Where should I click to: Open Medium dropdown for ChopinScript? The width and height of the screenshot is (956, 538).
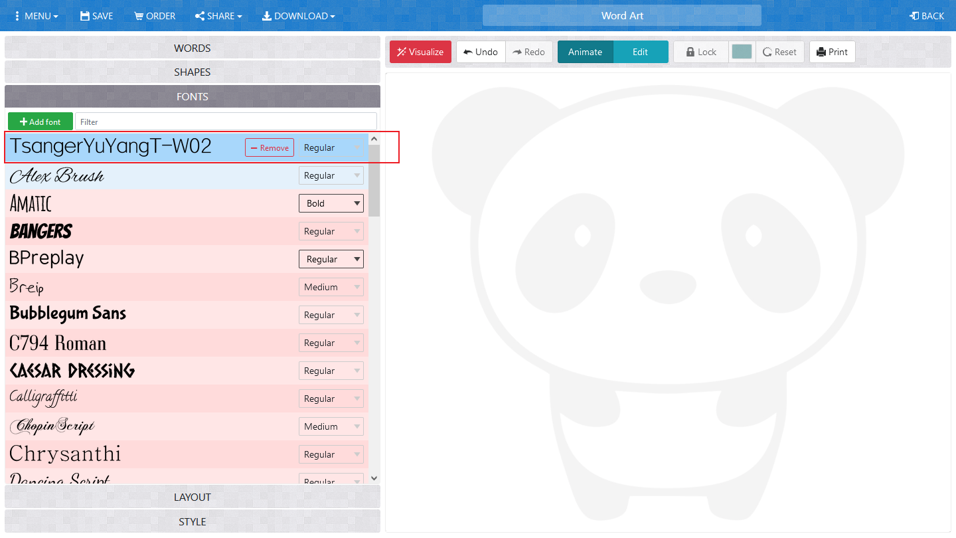pyautogui.click(x=331, y=426)
